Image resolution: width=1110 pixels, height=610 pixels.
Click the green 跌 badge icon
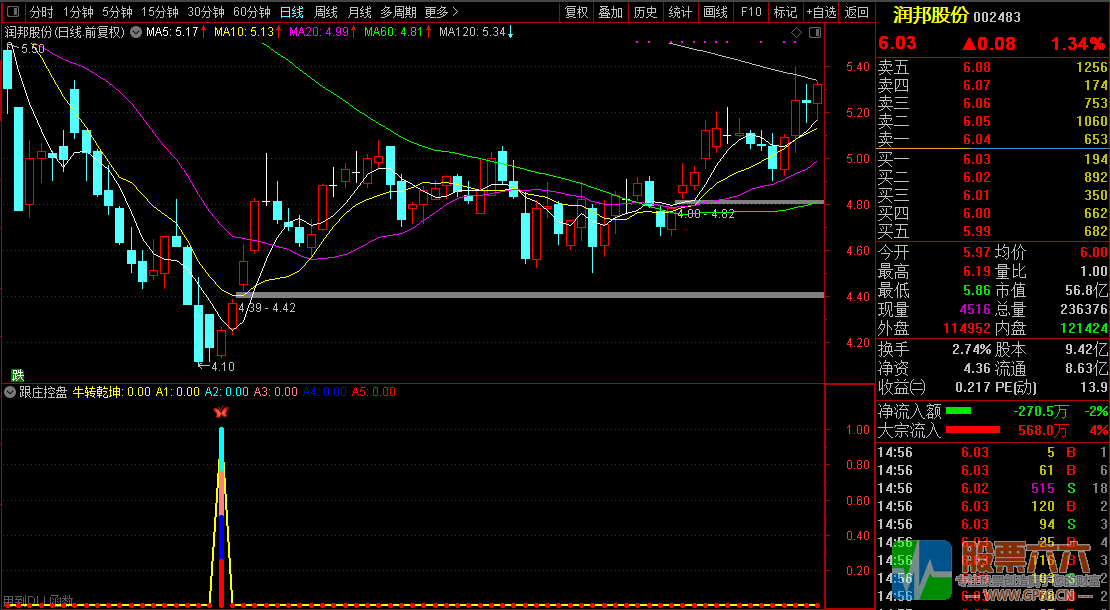(x=17, y=375)
